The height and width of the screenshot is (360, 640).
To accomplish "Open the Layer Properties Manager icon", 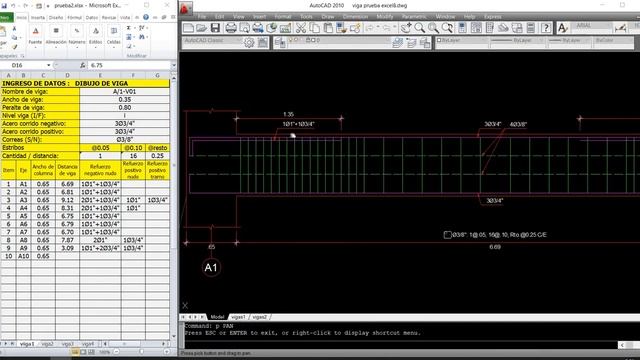I will 280,42.
